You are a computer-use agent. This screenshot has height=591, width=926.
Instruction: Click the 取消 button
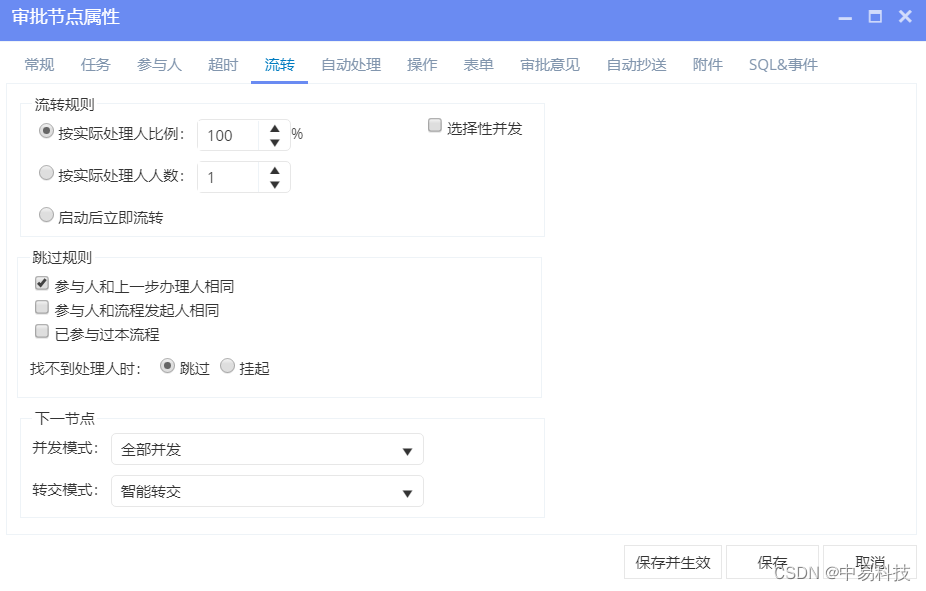[870, 562]
